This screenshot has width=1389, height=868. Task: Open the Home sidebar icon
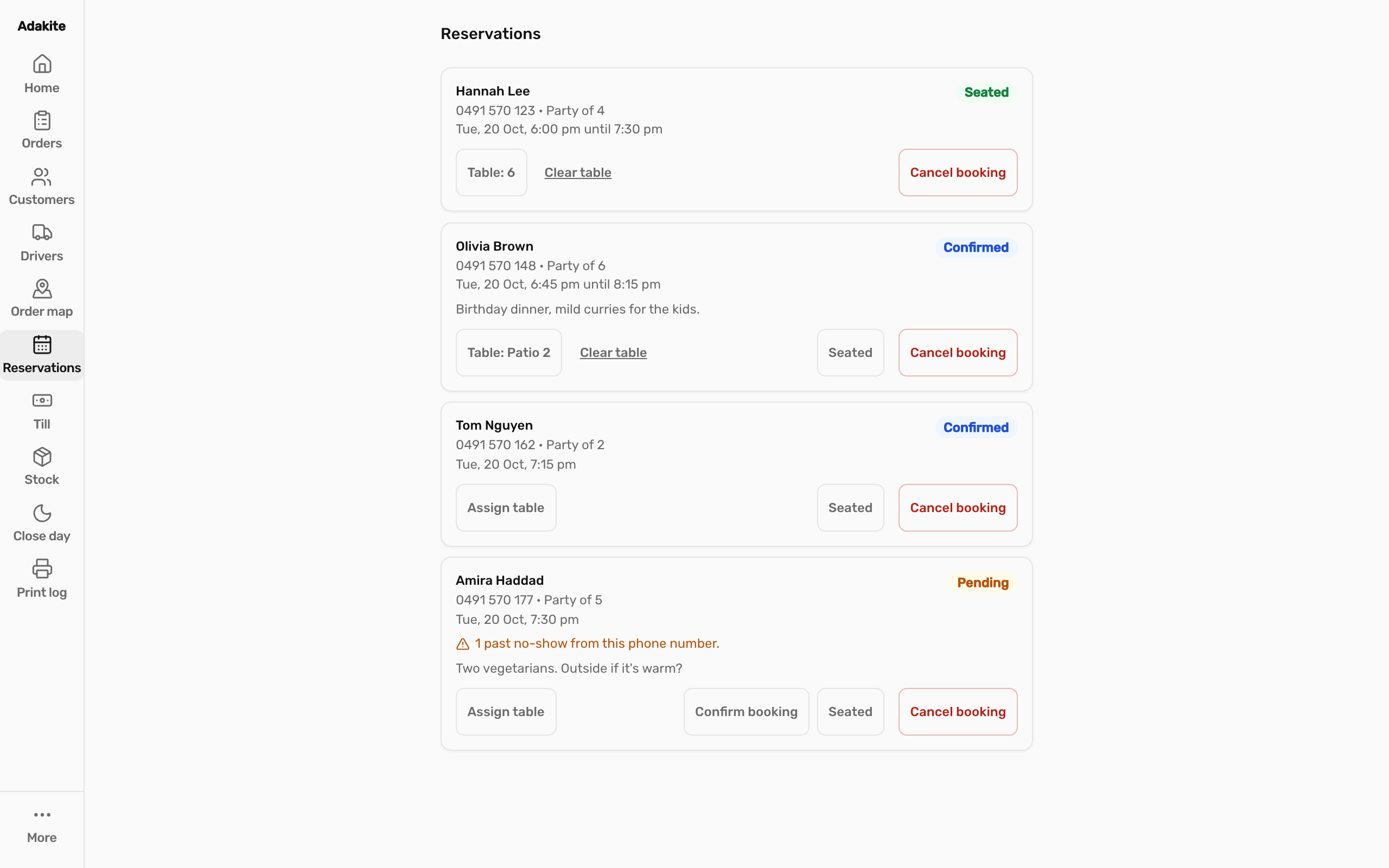click(42, 65)
